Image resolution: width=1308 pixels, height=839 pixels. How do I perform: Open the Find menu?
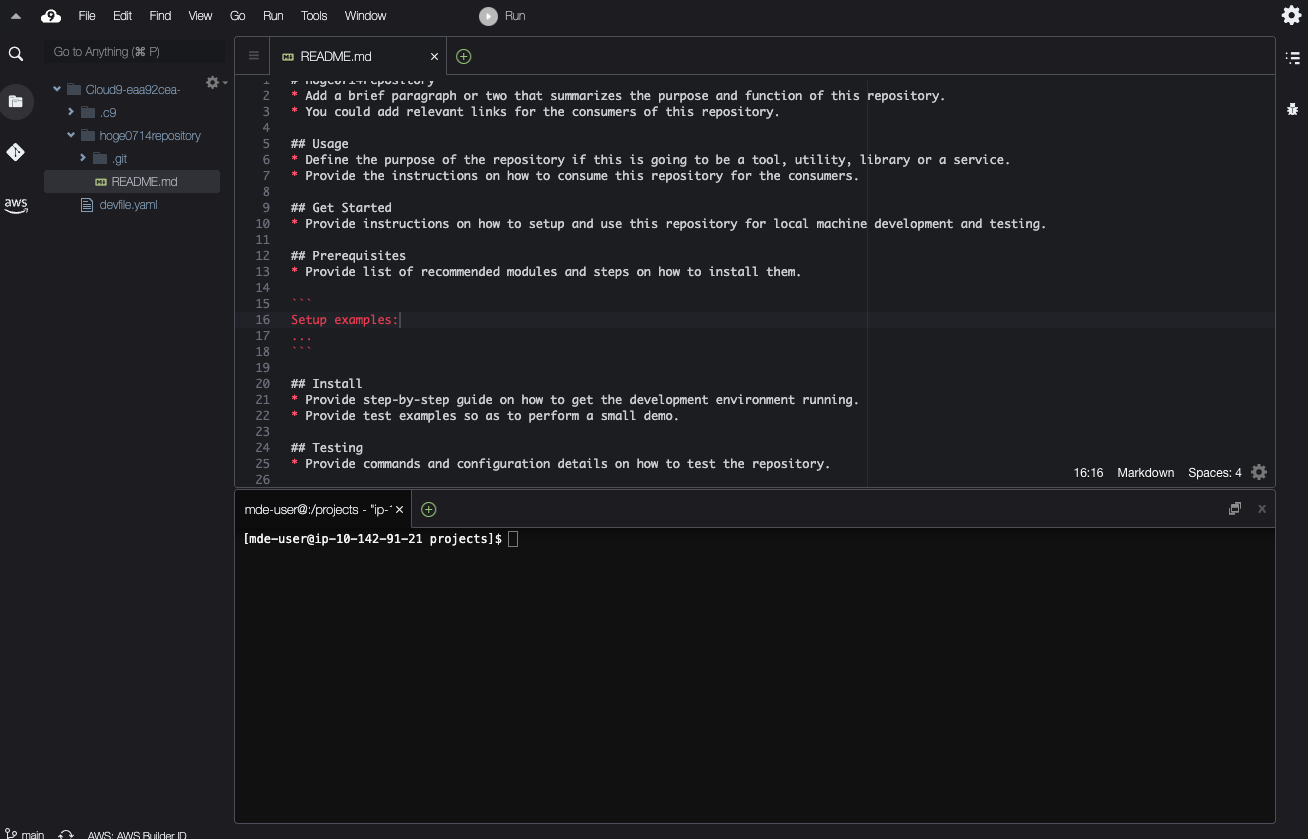tap(160, 16)
